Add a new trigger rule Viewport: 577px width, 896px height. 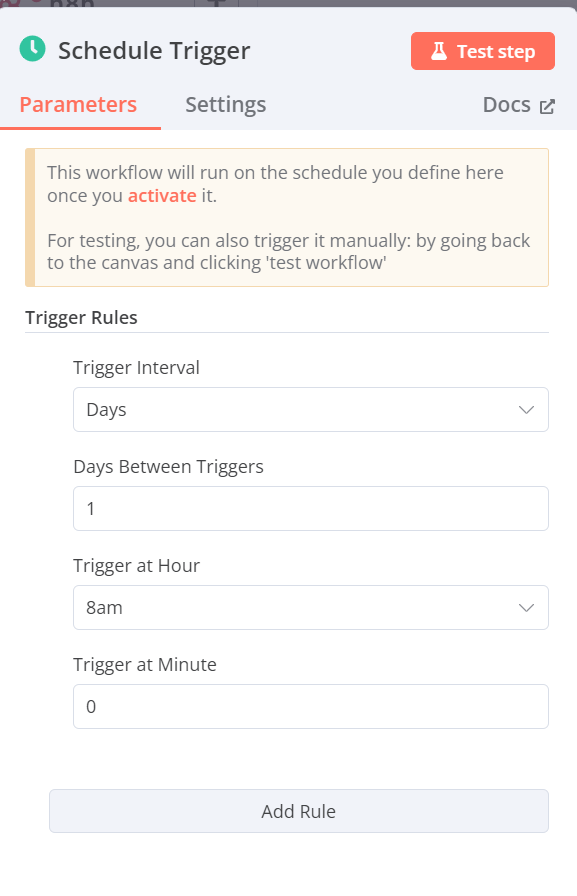click(299, 811)
